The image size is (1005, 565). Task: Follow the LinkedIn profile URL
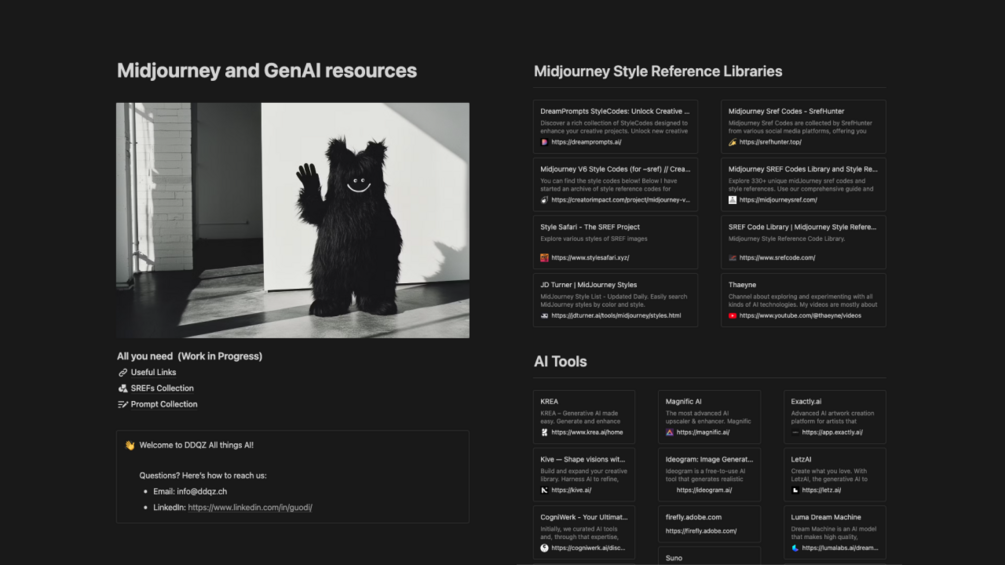pyautogui.click(x=250, y=507)
